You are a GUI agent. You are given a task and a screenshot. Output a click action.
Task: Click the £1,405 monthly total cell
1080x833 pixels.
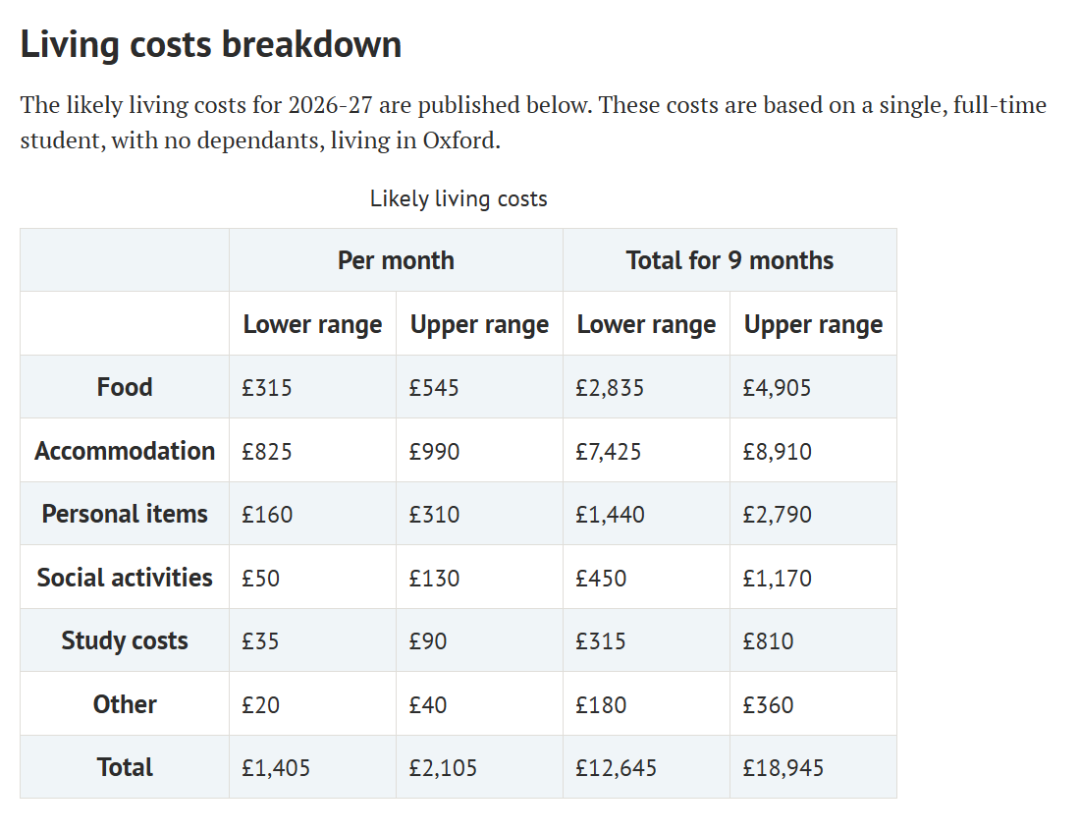(x=277, y=768)
